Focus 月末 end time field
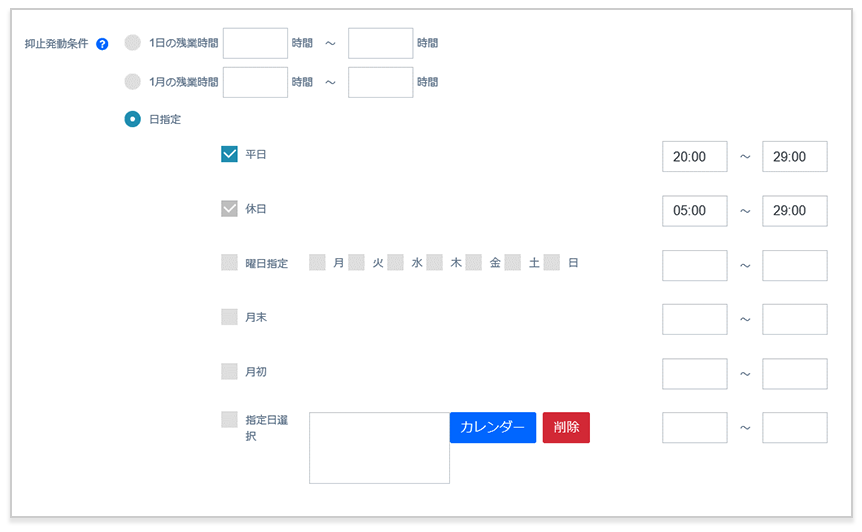Image resolution: width=862 pixels, height=532 pixels. point(795,319)
